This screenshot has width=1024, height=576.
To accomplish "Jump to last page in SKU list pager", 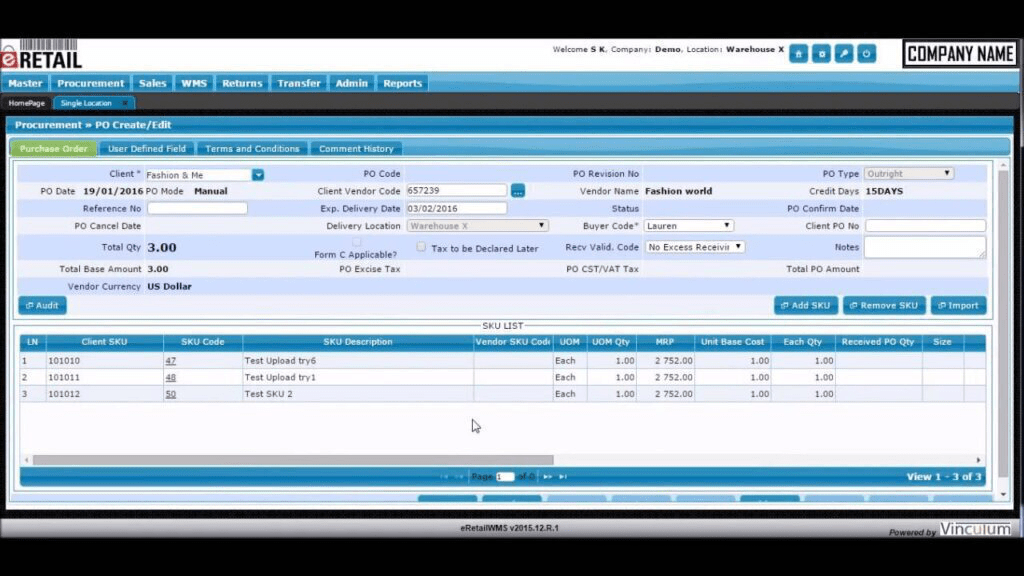I will (x=563, y=477).
